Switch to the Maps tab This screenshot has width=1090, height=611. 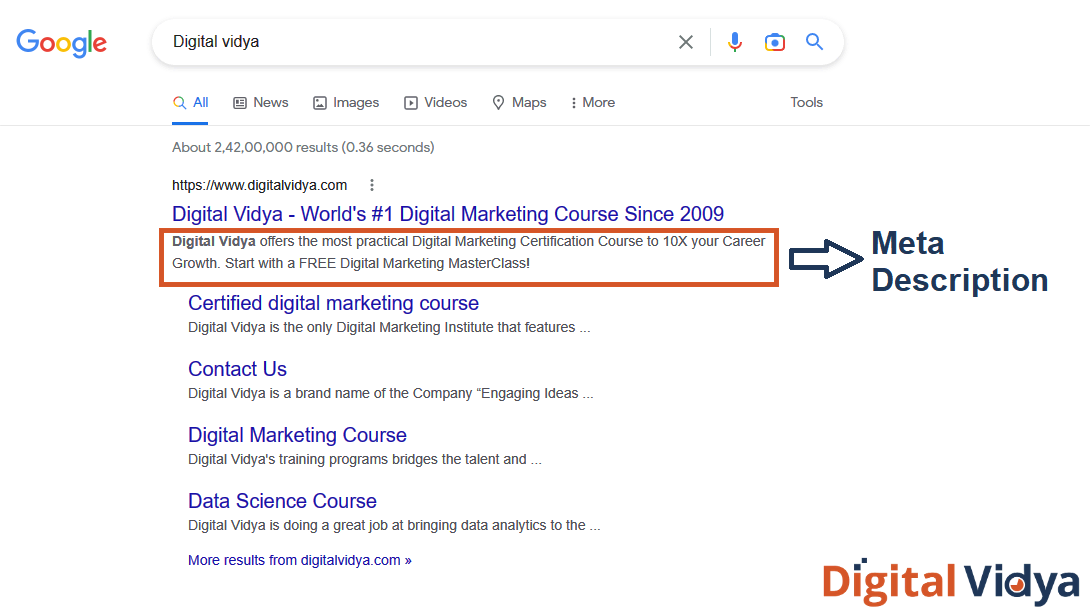coord(519,103)
